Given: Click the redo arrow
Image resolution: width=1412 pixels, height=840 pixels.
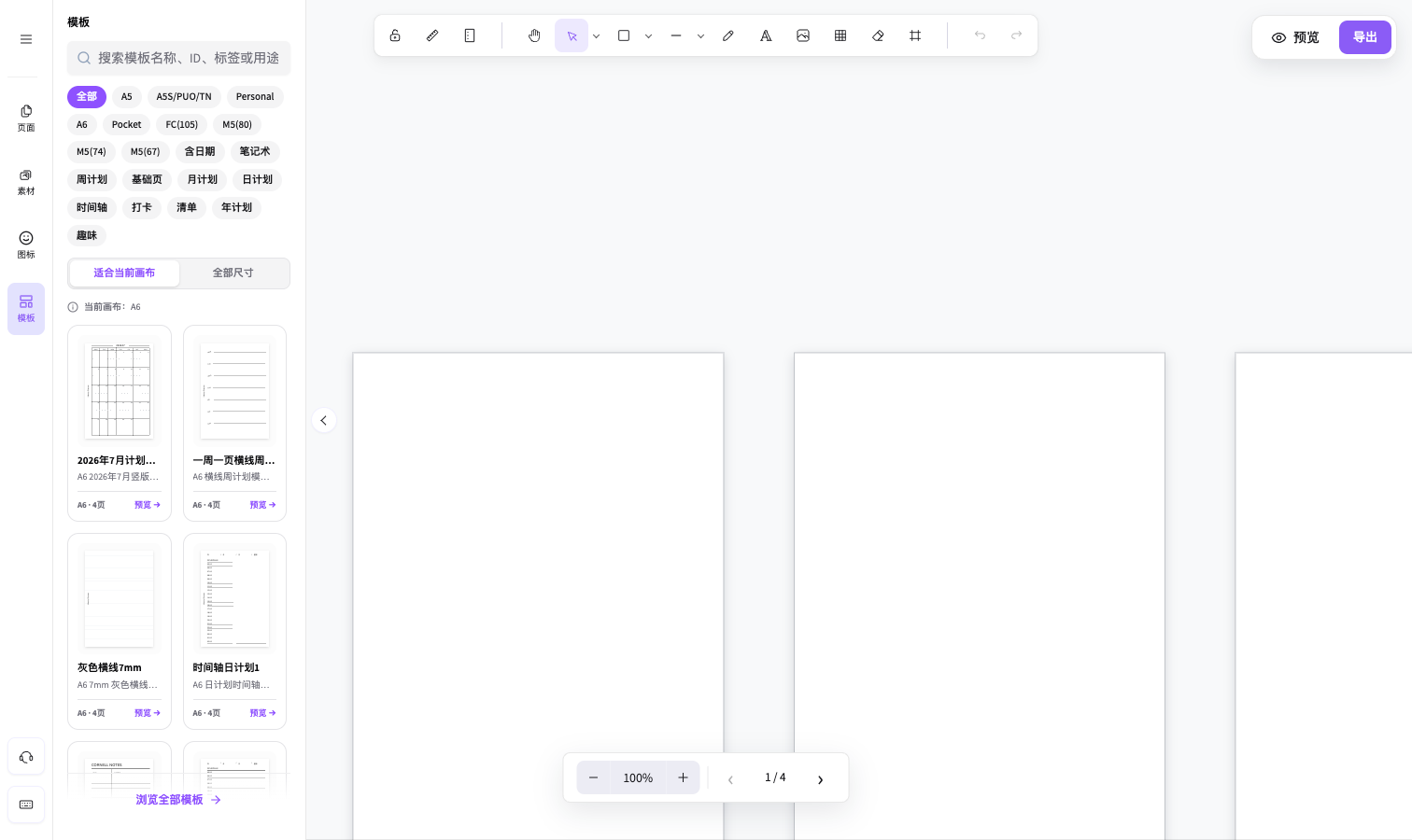Looking at the screenshot, I should (x=1017, y=35).
